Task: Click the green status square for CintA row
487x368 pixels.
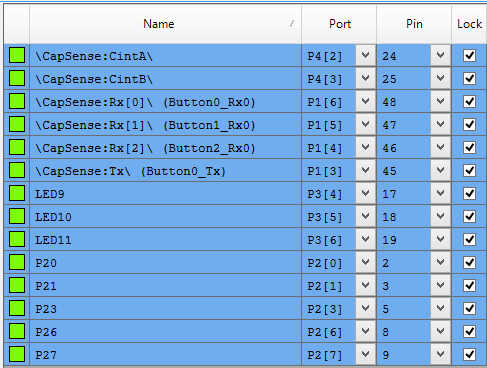Action: (x=17, y=55)
